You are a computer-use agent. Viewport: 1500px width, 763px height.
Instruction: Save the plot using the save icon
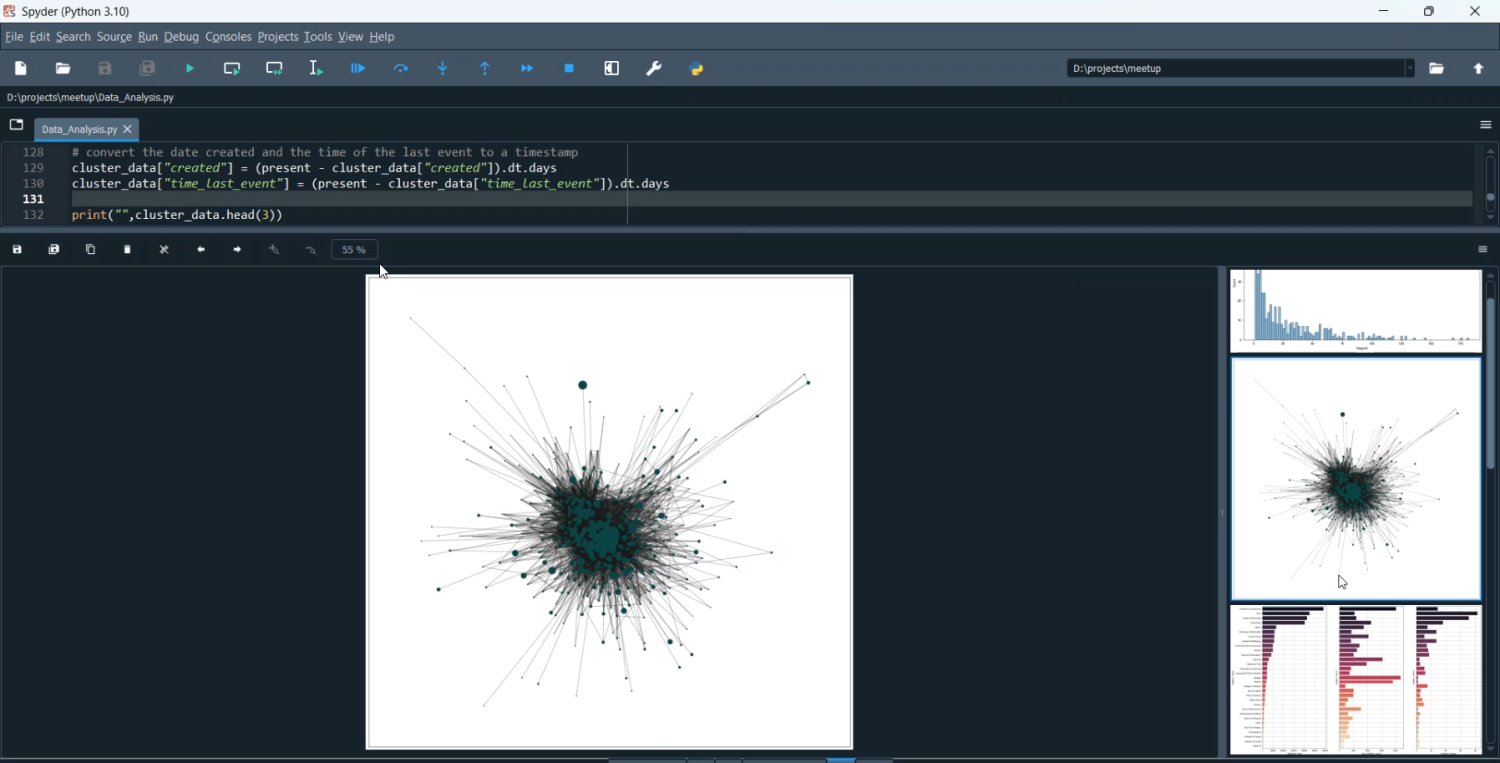(17, 250)
